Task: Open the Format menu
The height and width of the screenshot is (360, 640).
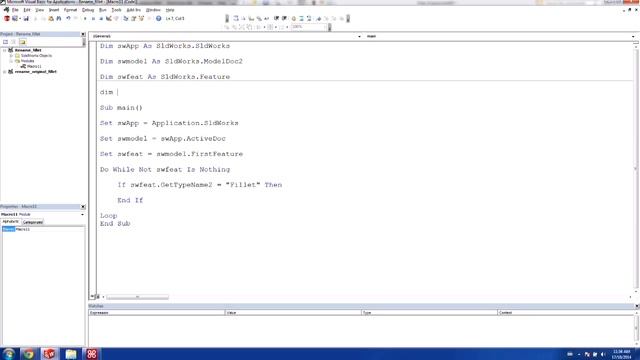Action: click(x=70, y=10)
